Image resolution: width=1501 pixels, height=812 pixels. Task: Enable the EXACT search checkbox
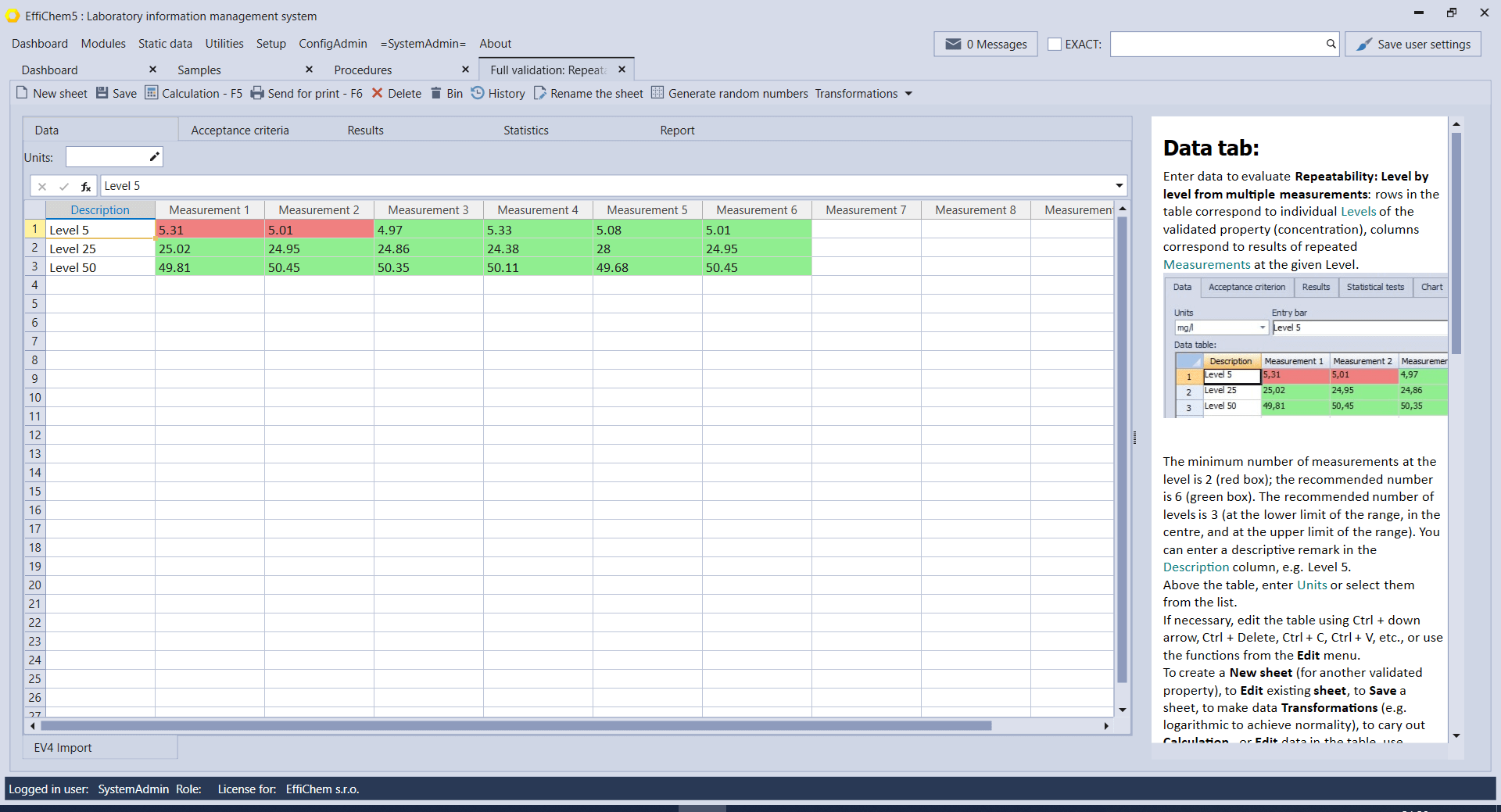click(1055, 45)
